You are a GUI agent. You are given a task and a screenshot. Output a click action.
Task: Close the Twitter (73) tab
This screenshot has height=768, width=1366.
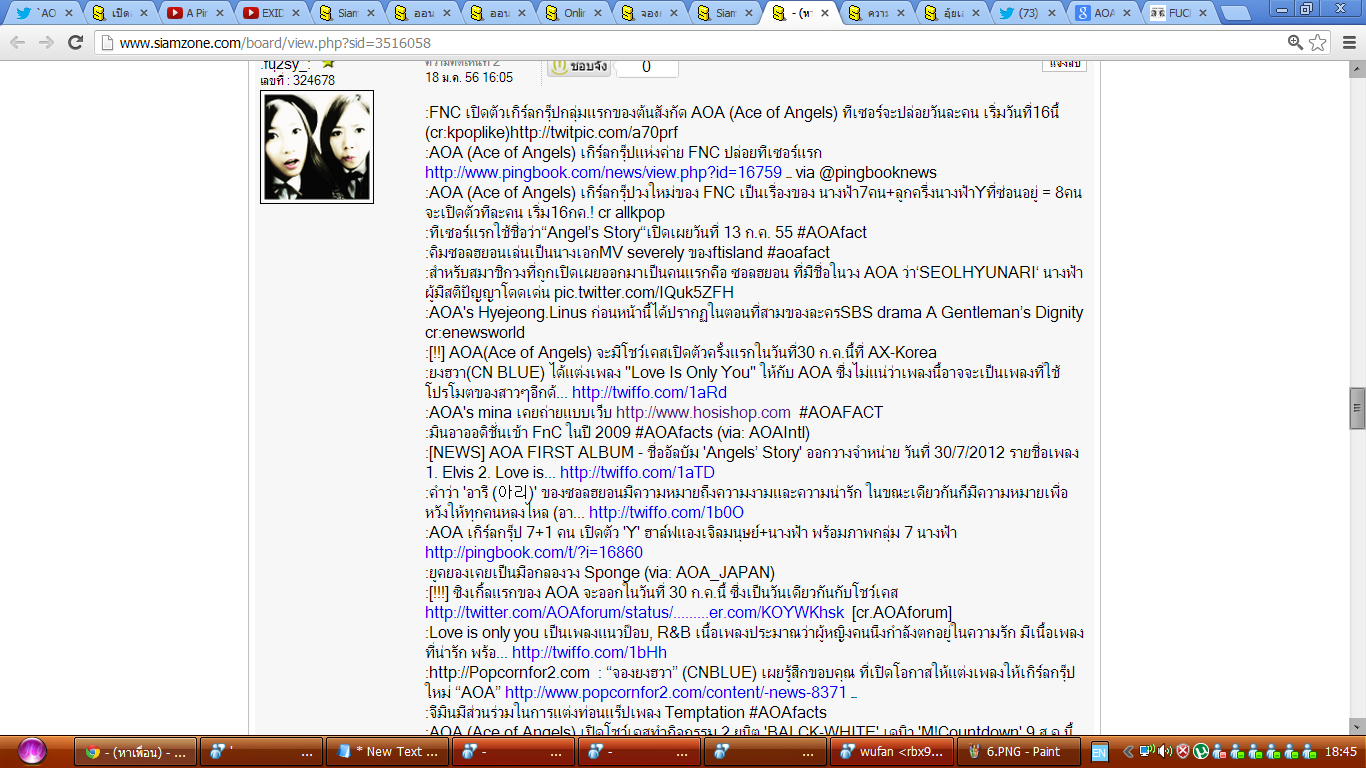1053,14
